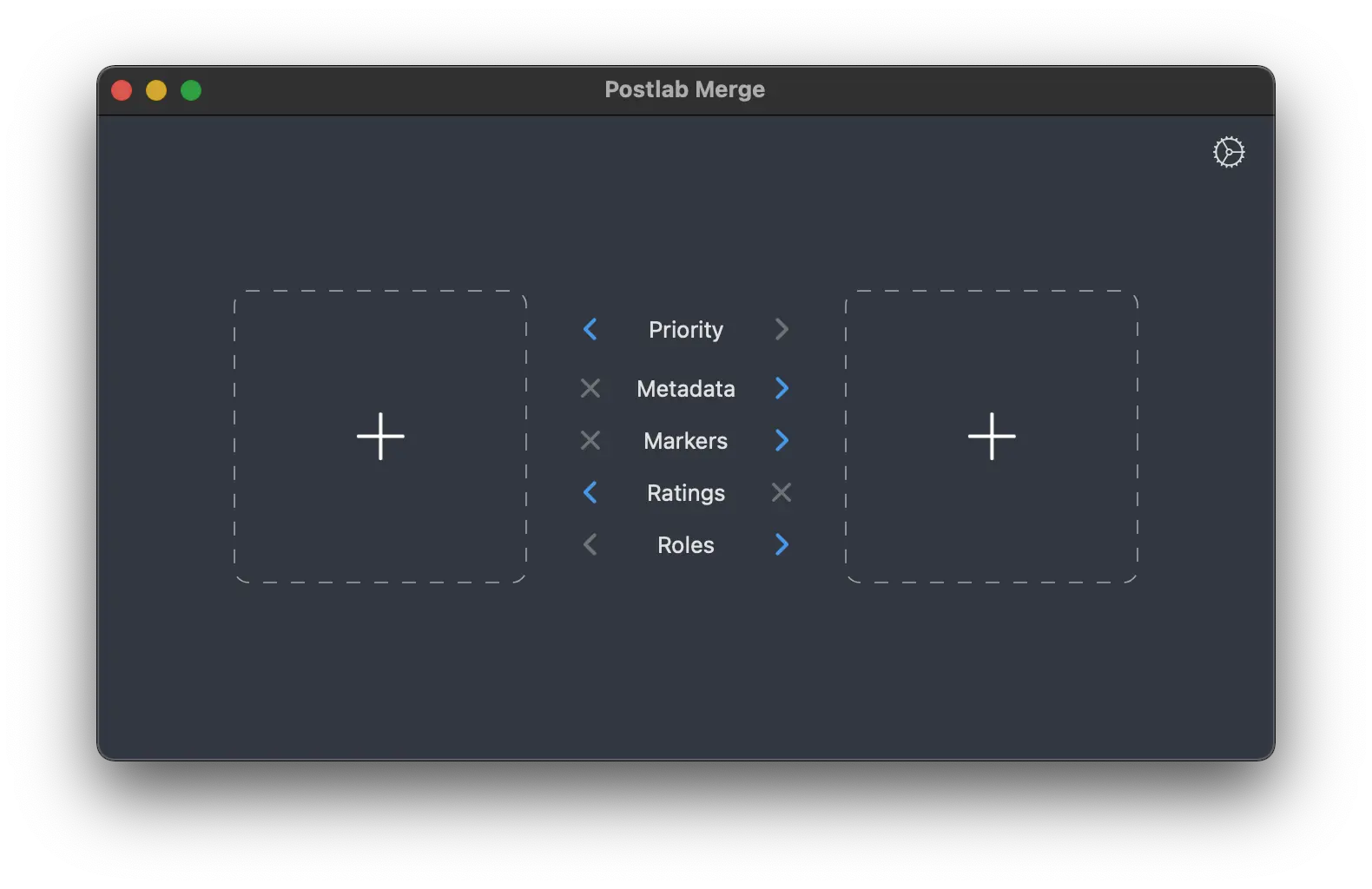Click the Priority label
The height and width of the screenshot is (889, 1372).
686,330
